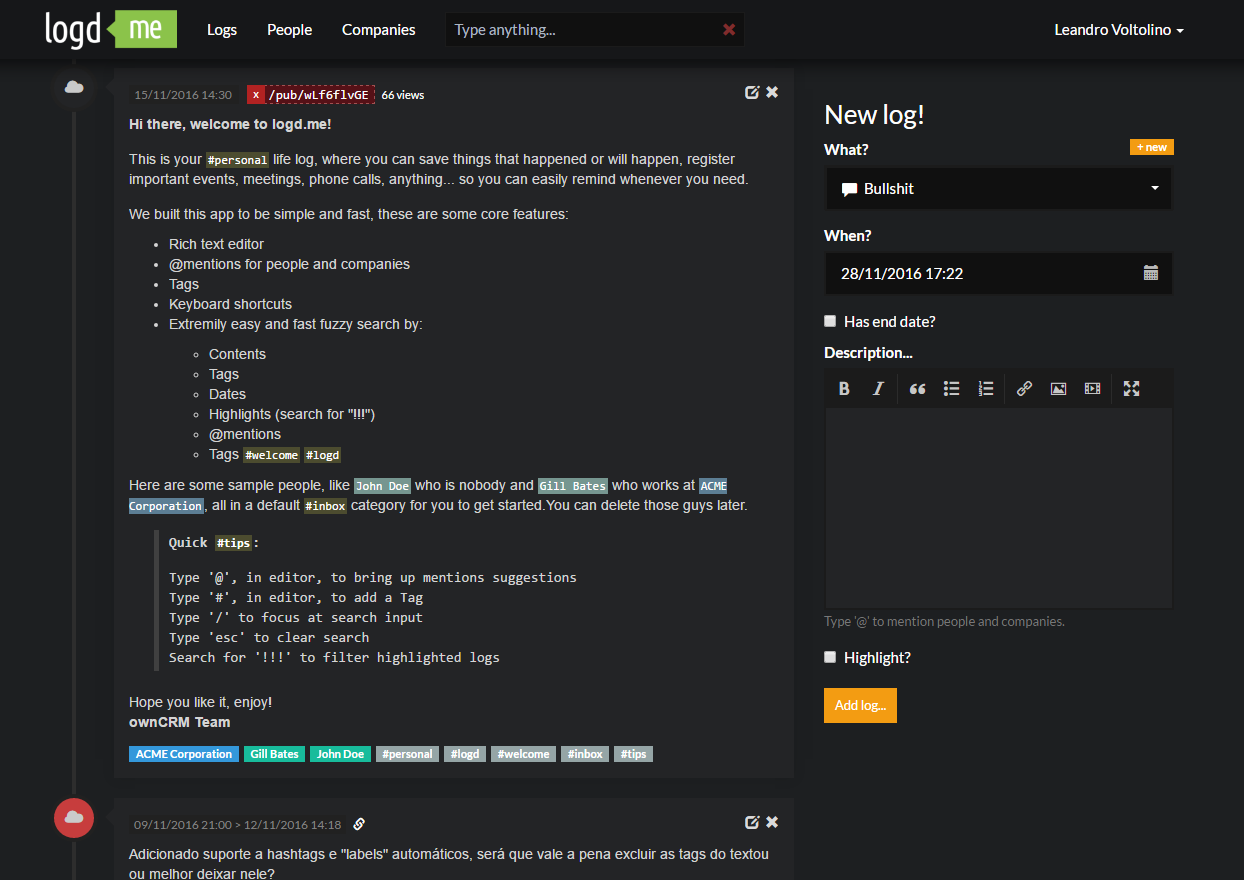Screen dimensions: 1244x880
Task: Go to People page
Action: pos(290,30)
